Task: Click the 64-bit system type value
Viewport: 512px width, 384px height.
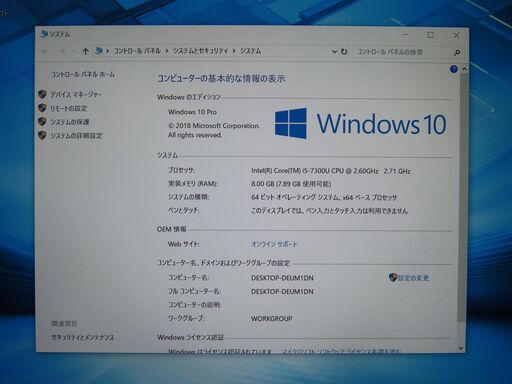Action: (x=324, y=198)
